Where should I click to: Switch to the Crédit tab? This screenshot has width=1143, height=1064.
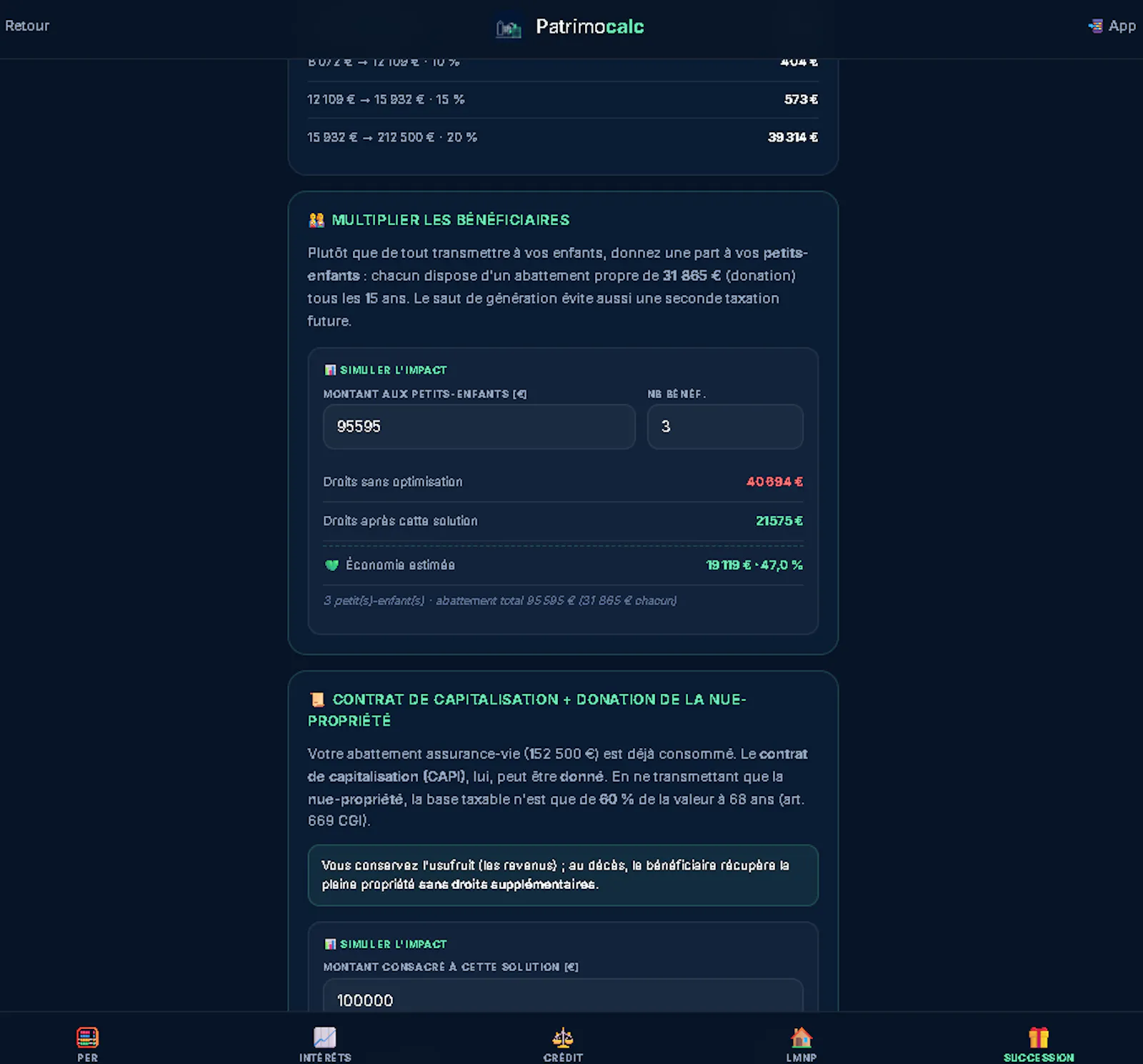563,1044
